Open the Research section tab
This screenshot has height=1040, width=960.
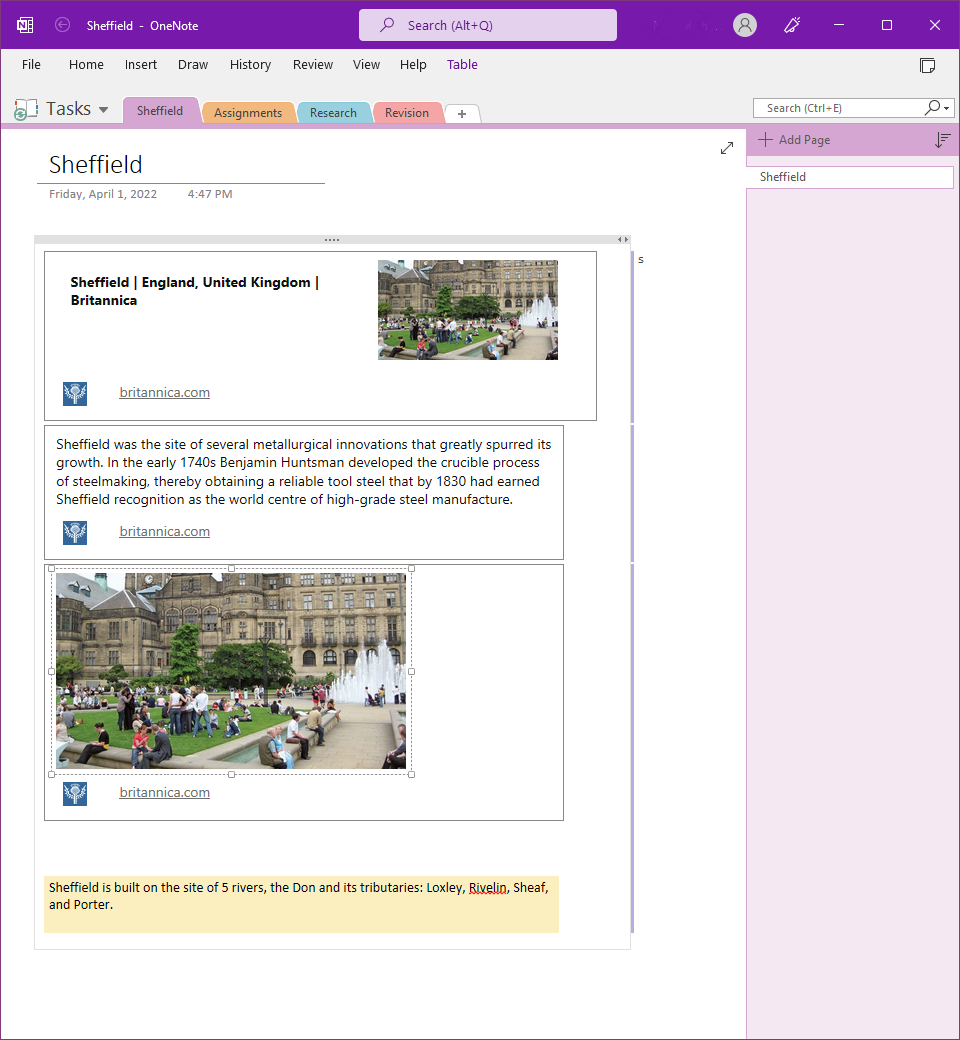[334, 112]
